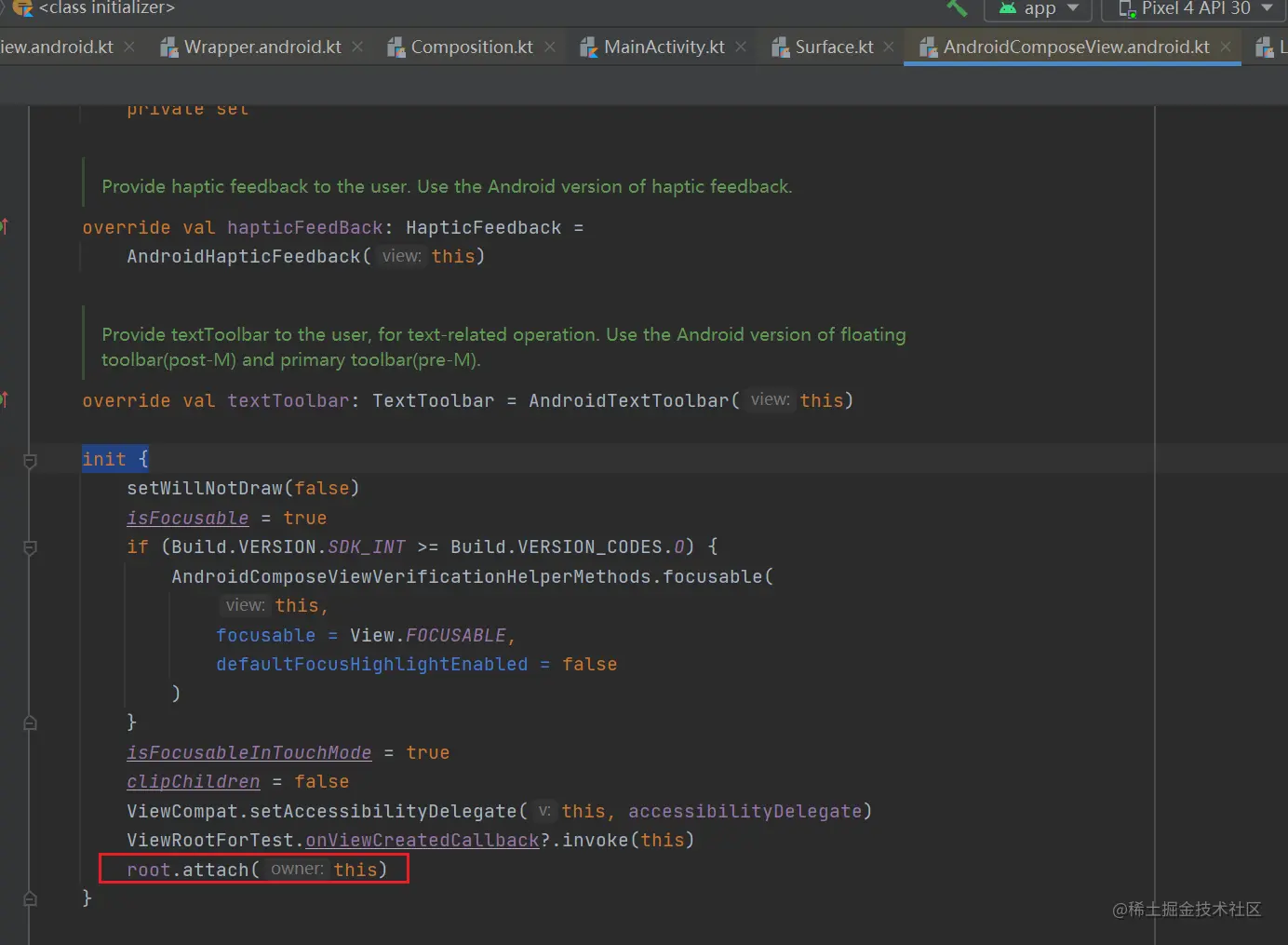This screenshot has width=1288, height=945.
Task: Click the ViewRootForTest identifier
Action: pos(210,841)
